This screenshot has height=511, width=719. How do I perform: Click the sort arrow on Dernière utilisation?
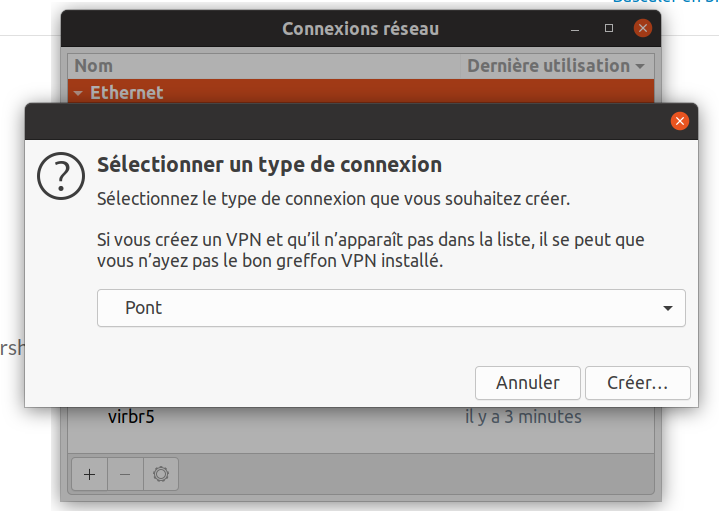(x=640, y=67)
